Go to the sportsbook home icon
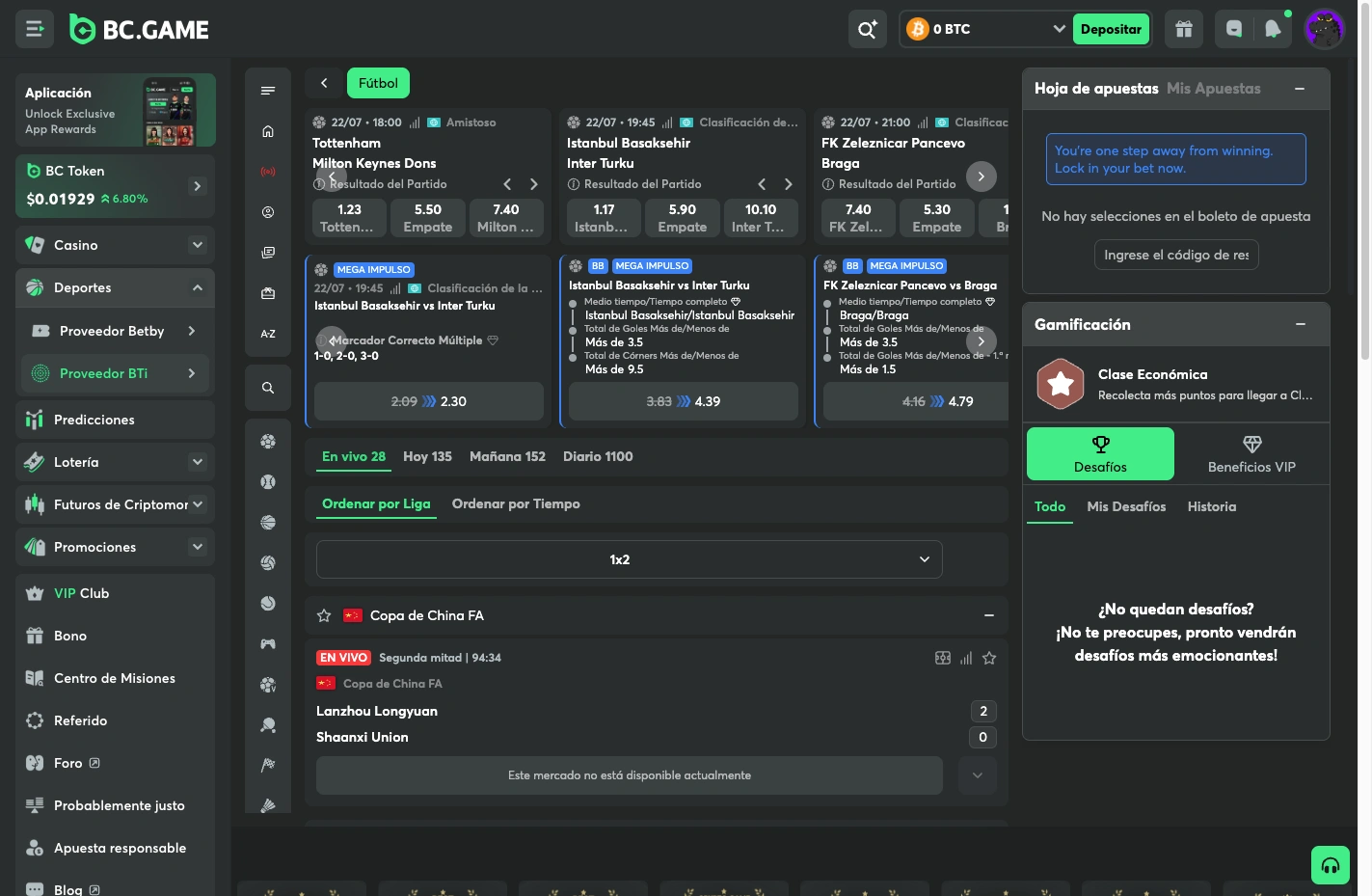Viewport: 1372px width, 896px height. click(x=268, y=131)
